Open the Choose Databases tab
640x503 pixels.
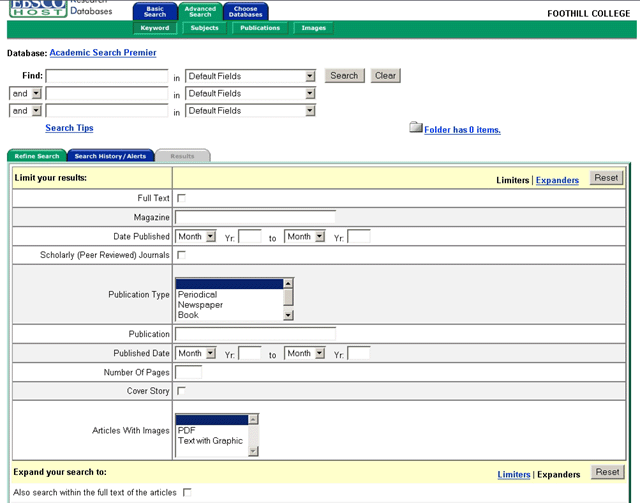pyautogui.click(x=245, y=12)
